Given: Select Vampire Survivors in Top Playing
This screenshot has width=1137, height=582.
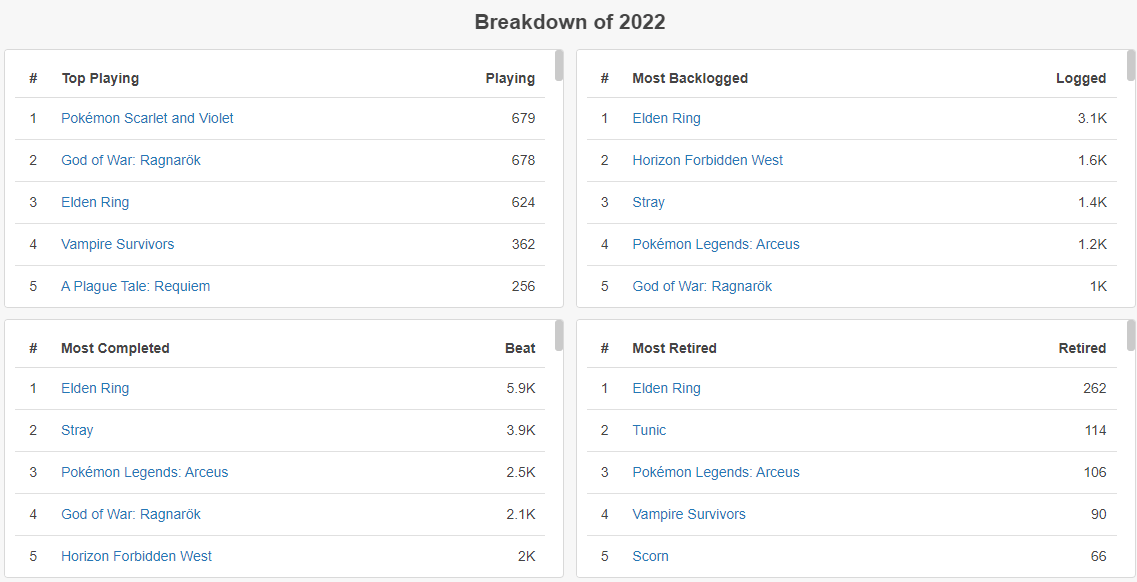Looking at the screenshot, I should tap(117, 244).
